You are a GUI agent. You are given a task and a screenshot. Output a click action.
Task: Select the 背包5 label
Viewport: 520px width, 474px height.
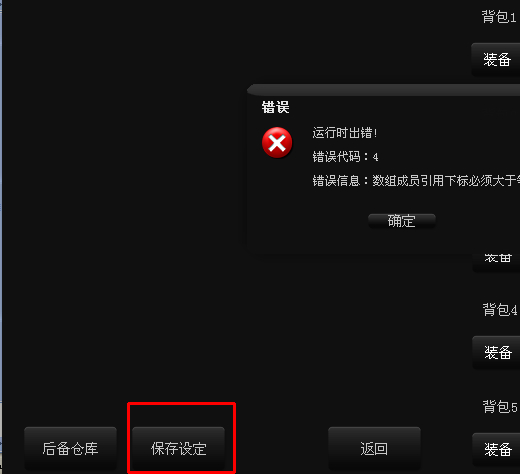[500, 406]
